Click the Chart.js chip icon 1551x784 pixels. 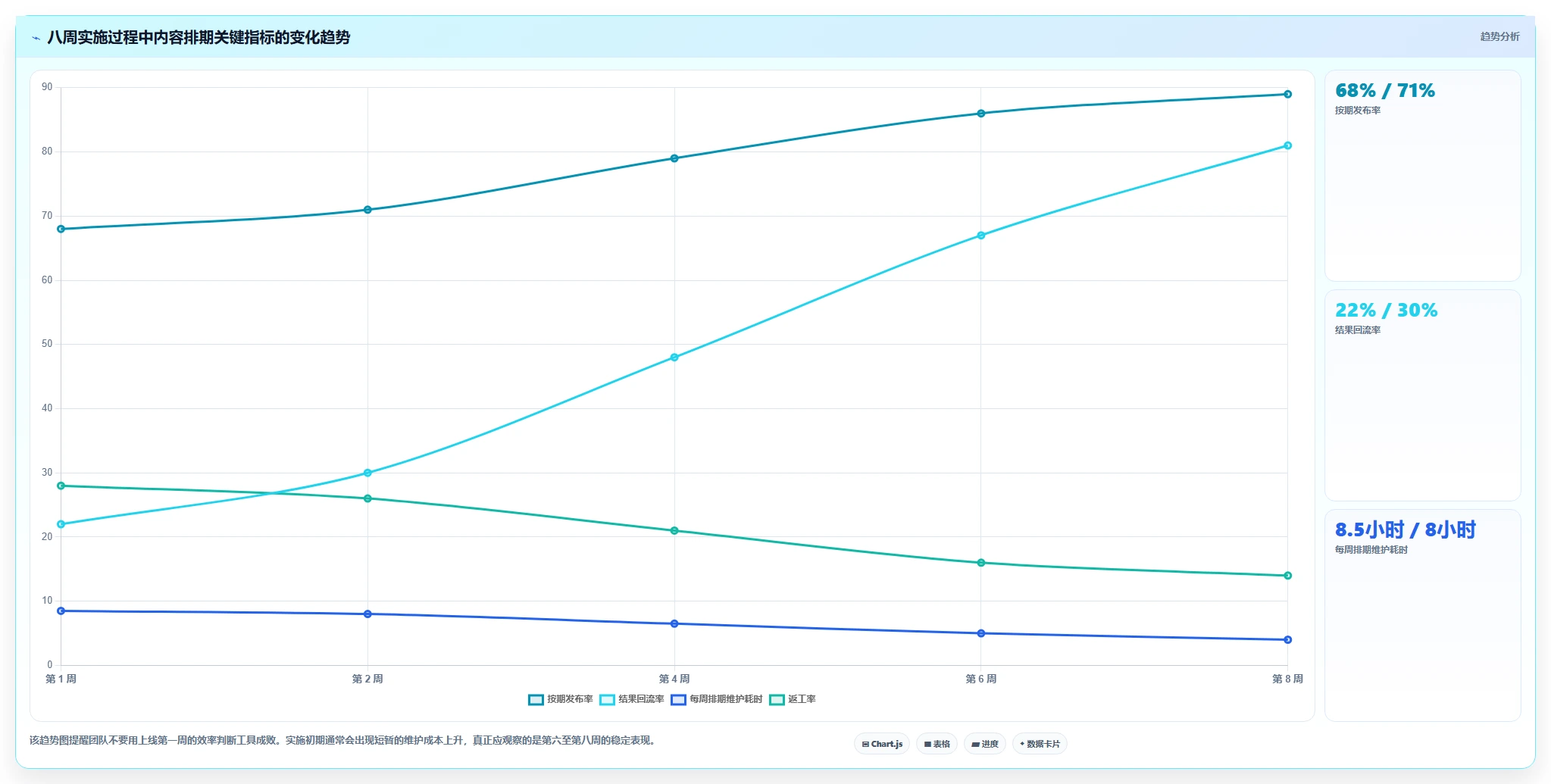(x=865, y=745)
